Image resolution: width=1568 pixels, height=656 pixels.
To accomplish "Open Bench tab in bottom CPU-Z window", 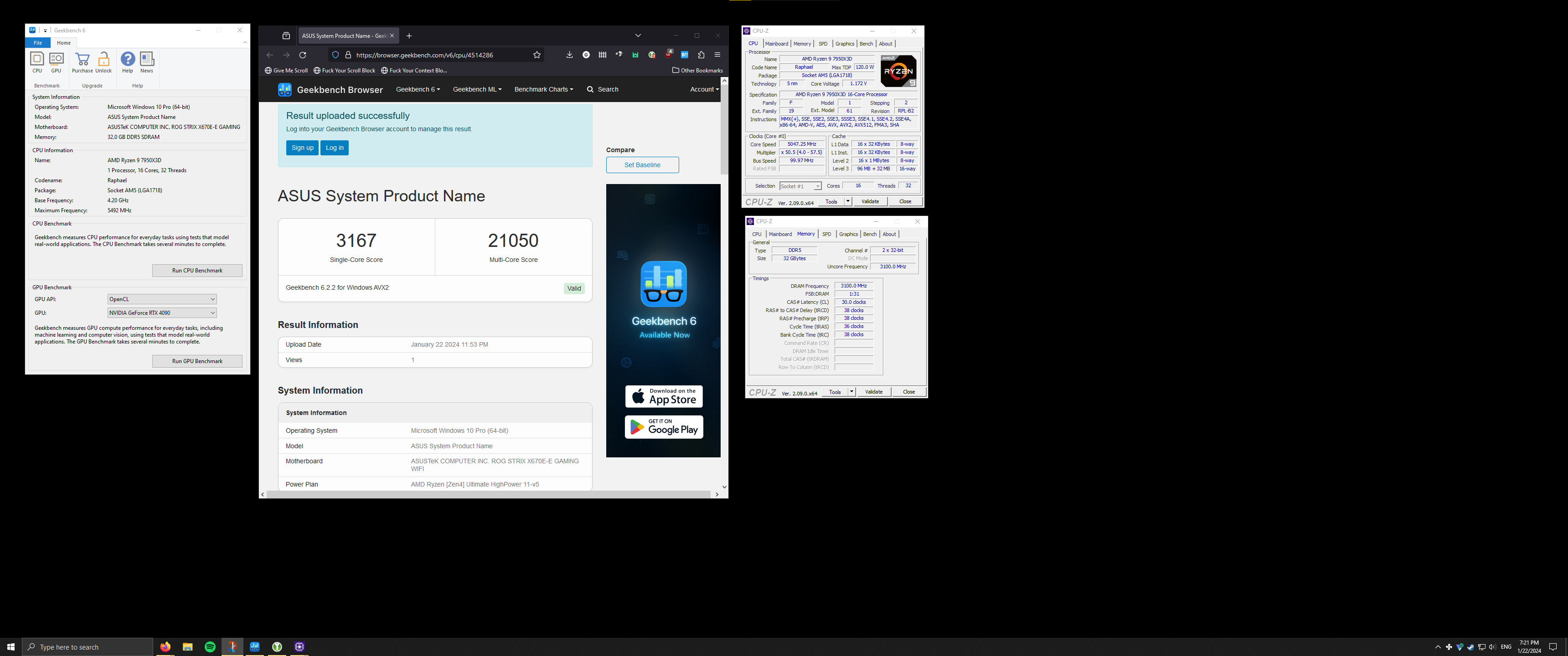I will [870, 234].
